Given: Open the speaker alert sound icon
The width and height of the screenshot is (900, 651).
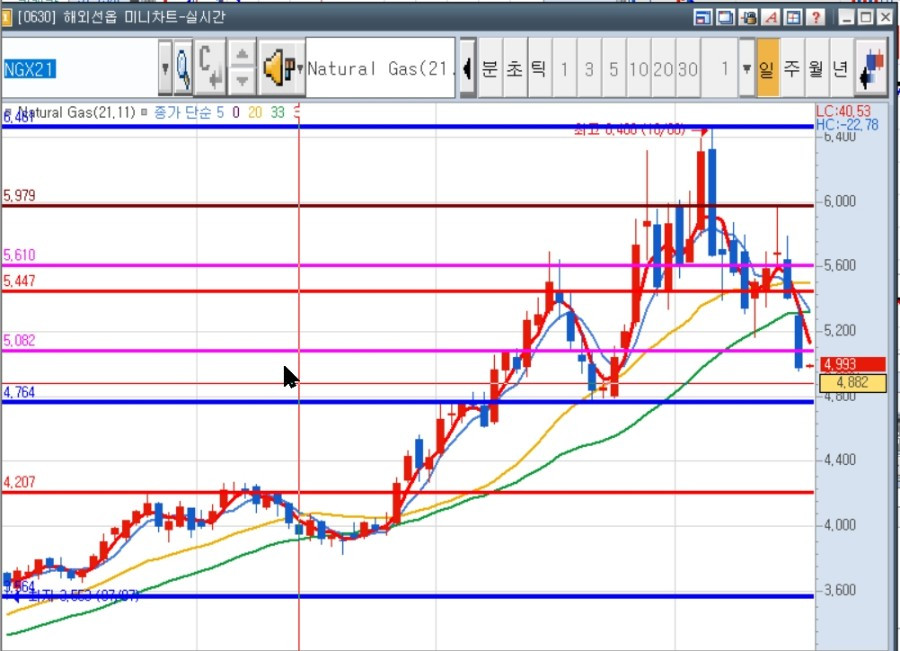Looking at the screenshot, I should pyautogui.click(x=277, y=68).
